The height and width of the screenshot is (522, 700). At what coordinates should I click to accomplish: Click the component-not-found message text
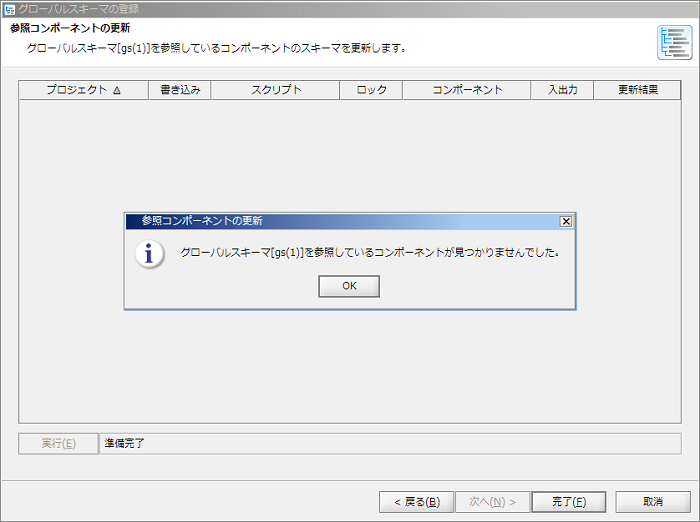click(x=369, y=253)
